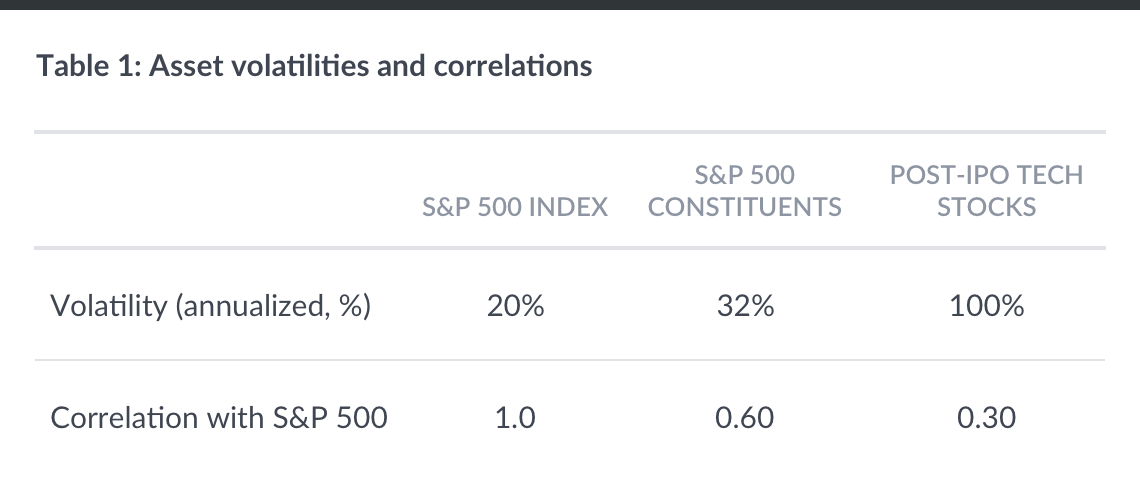Image resolution: width=1140 pixels, height=480 pixels.
Task: Click the dark bar at the top
Action: pos(570,4)
